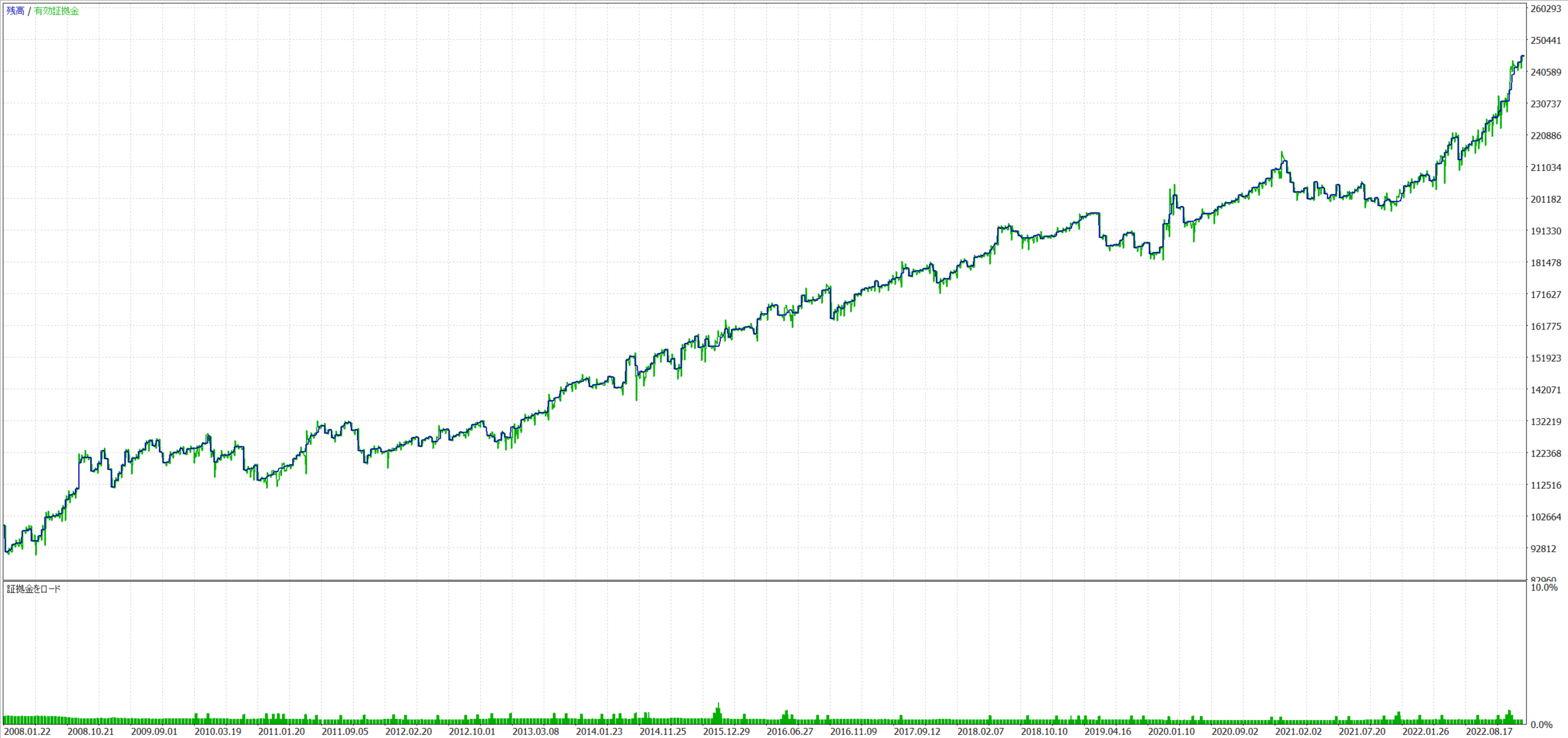Image resolution: width=1568 pixels, height=738 pixels.
Task: Click the 2018.02.07 date label
Action: click(x=981, y=731)
